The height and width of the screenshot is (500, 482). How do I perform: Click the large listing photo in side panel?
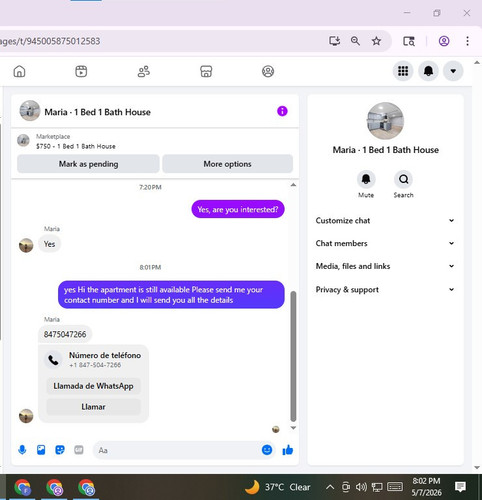point(385,121)
